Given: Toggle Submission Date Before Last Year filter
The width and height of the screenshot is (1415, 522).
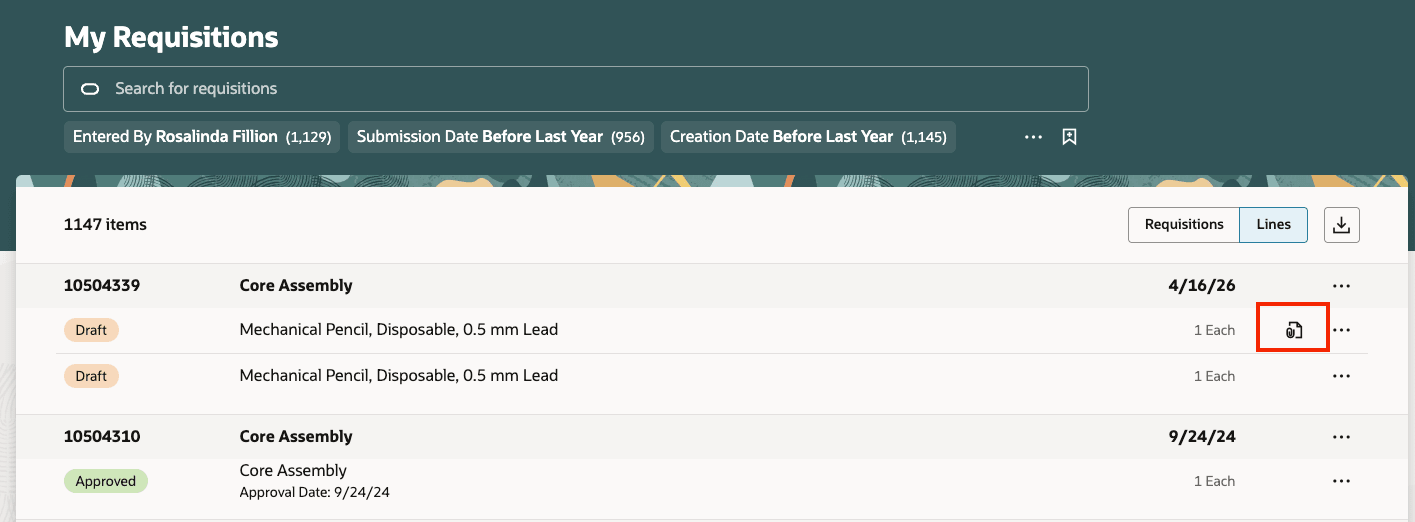Looking at the screenshot, I should (500, 137).
